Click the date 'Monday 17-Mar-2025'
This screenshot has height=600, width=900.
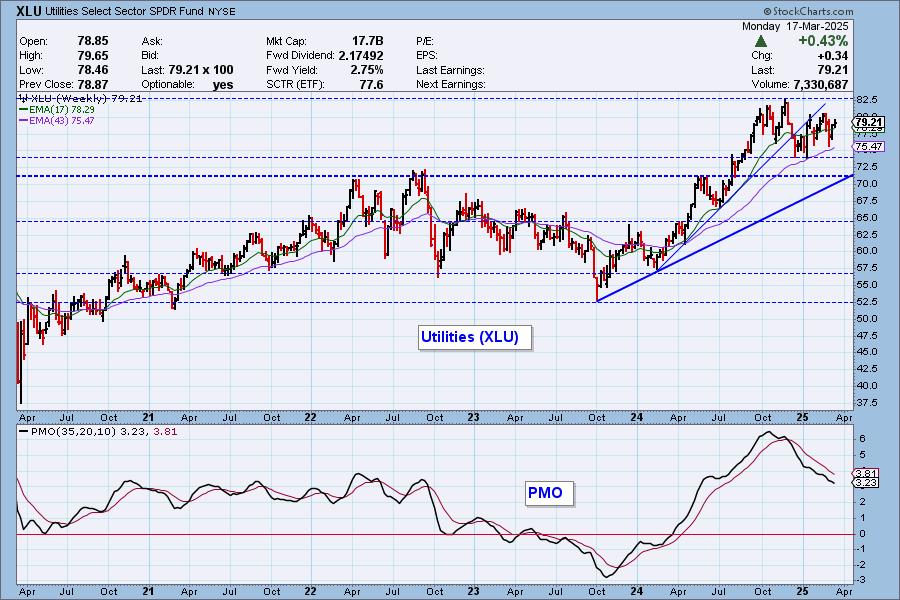click(795, 26)
